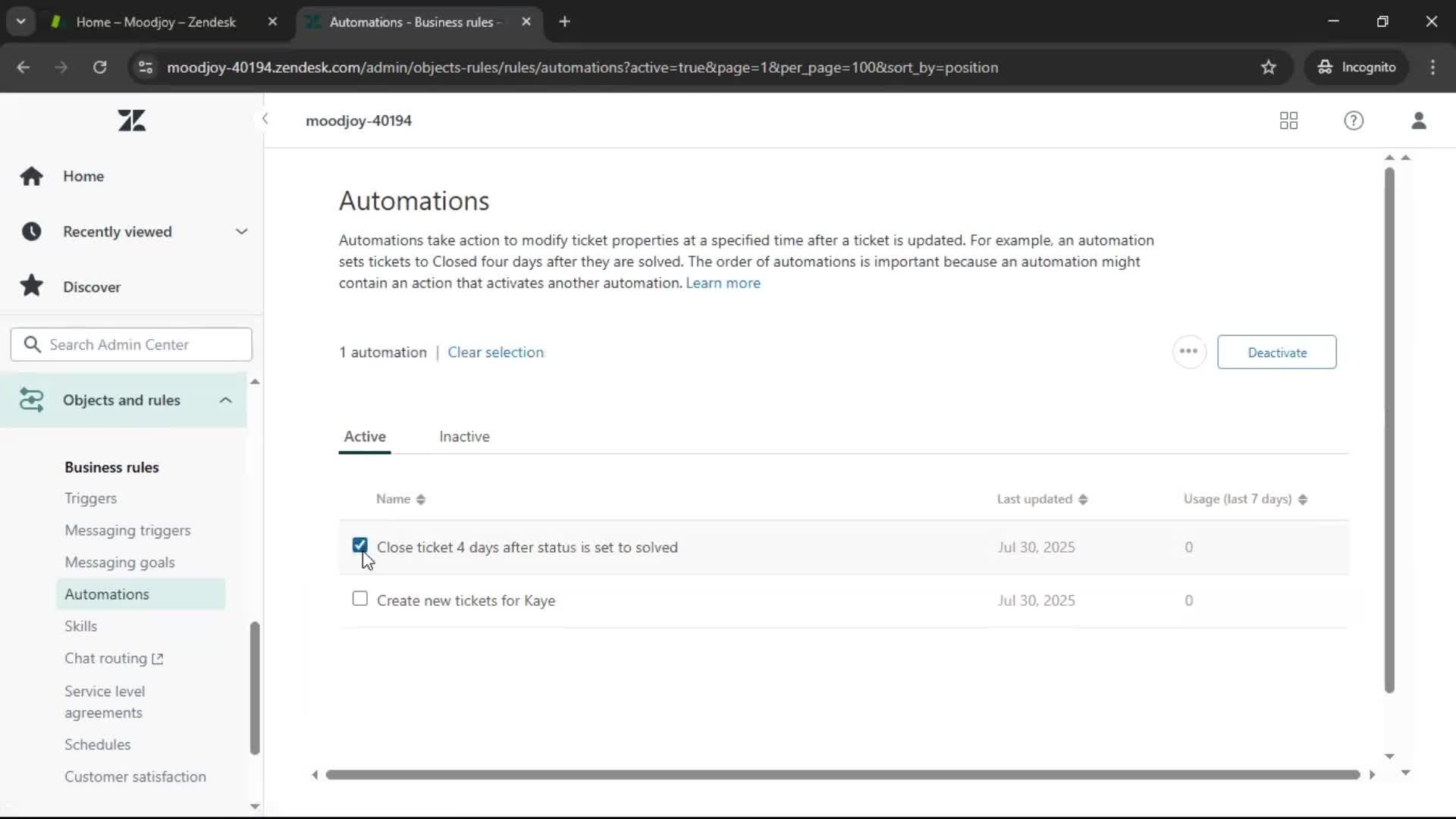Click sidebar scroll down arrow
The height and width of the screenshot is (819, 1456).
point(255,806)
